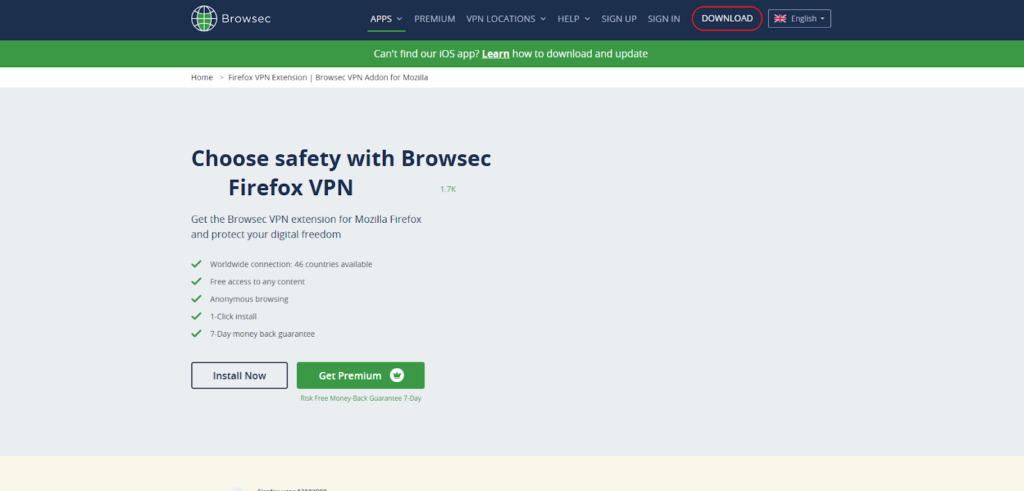Viewport: 1024px width, 491px height.
Task: Click the UK flag icon in language selector
Action: (x=780, y=18)
